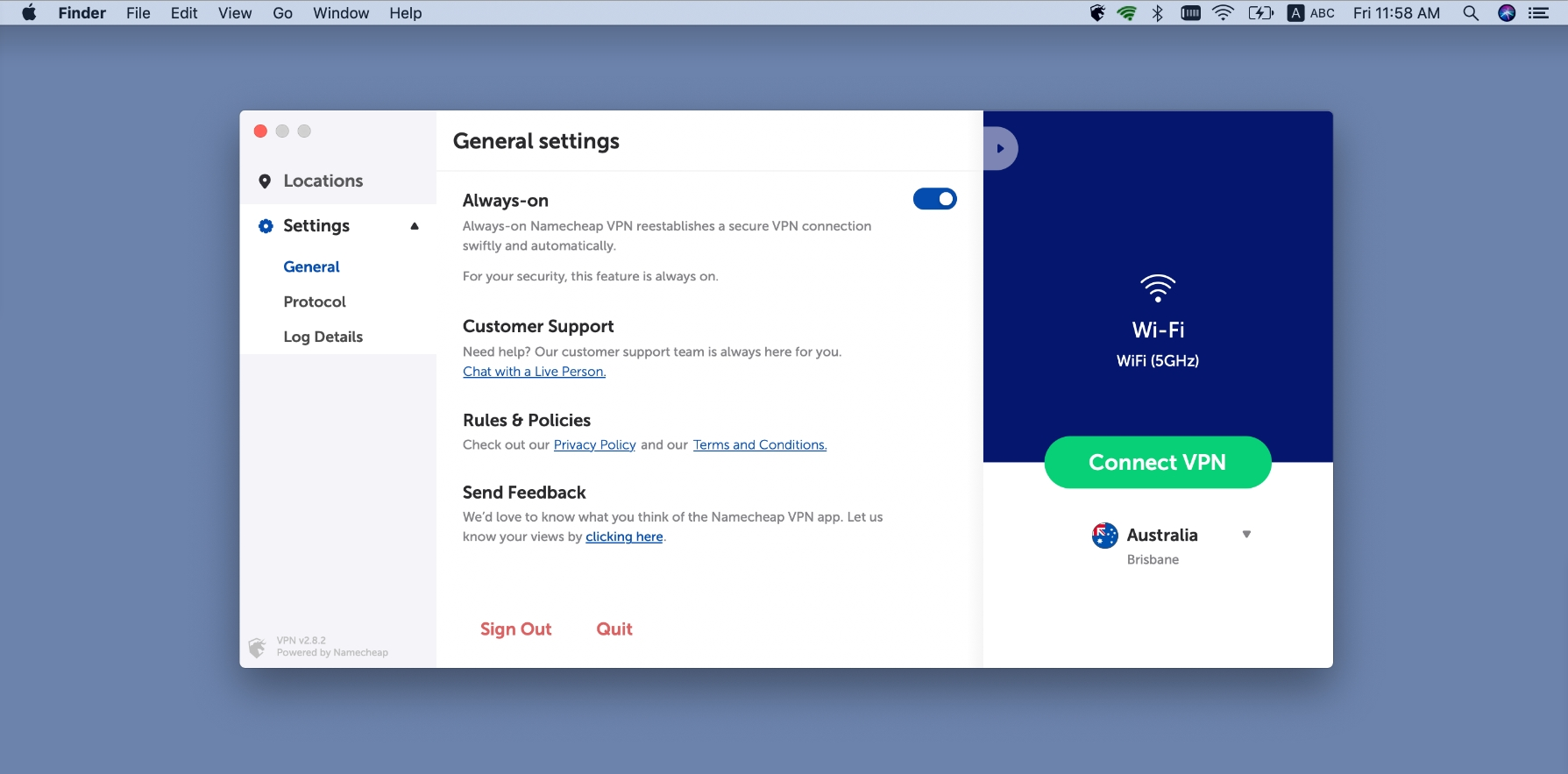
Task: Open the system Wi-Fi status menu
Action: [1223, 13]
